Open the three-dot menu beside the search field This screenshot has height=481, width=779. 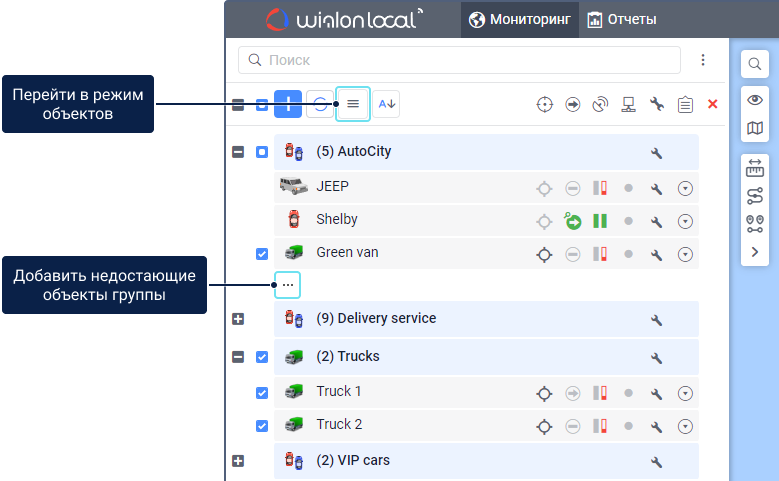[702, 60]
